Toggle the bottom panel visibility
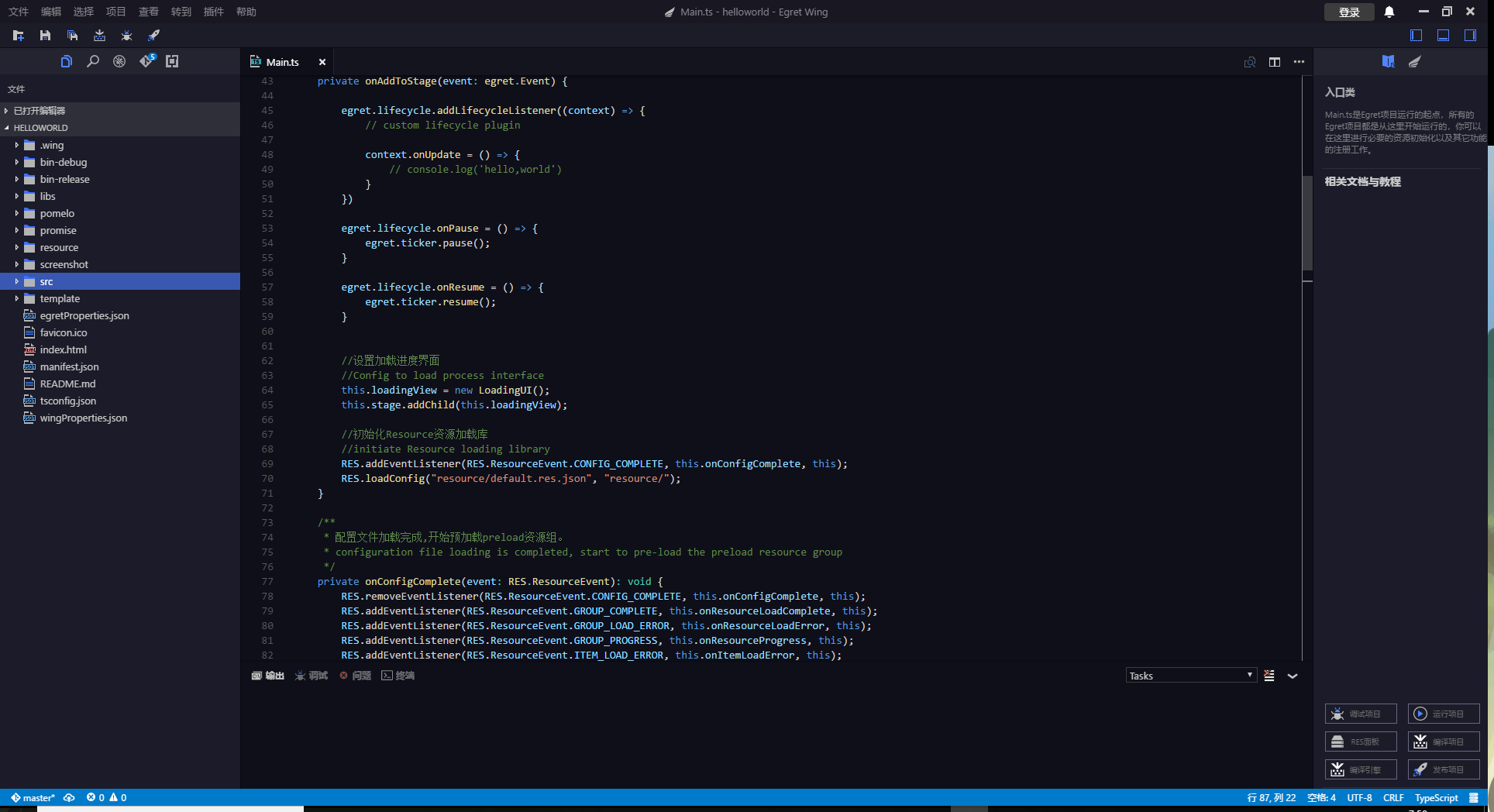Screen dimensions: 1494x812 1443,36
